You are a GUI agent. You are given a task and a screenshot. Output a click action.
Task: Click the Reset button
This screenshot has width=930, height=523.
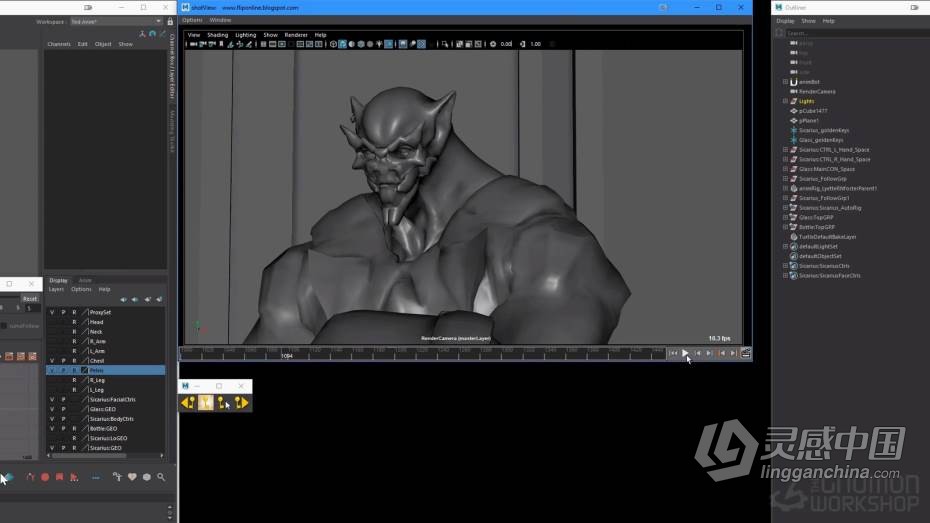pos(30,299)
